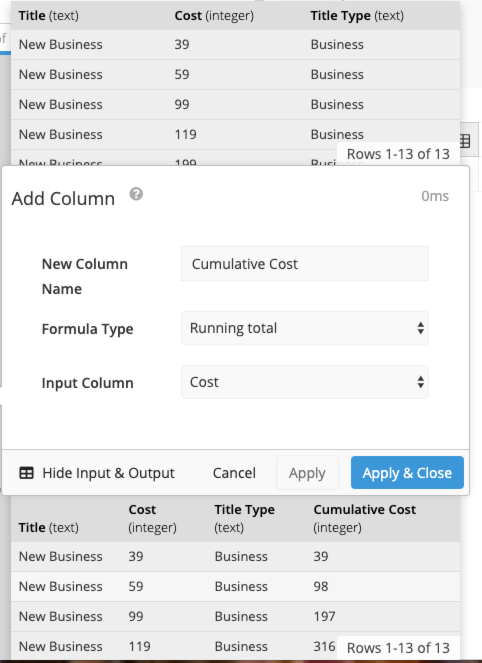Screen dimensions: 482x663
Task: Click the Input Column dropdown arrows
Action: coord(420,382)
